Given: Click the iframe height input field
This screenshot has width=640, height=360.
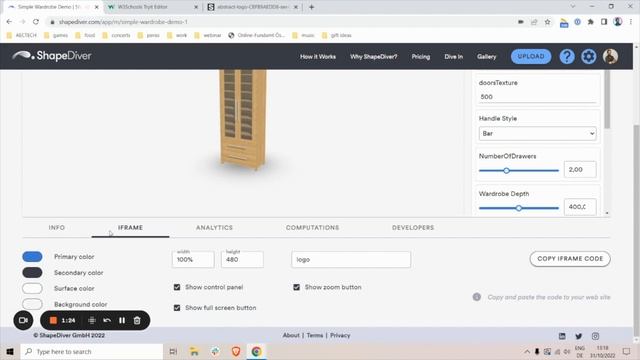Looking at the screenshot, I should tap(242, 259).
